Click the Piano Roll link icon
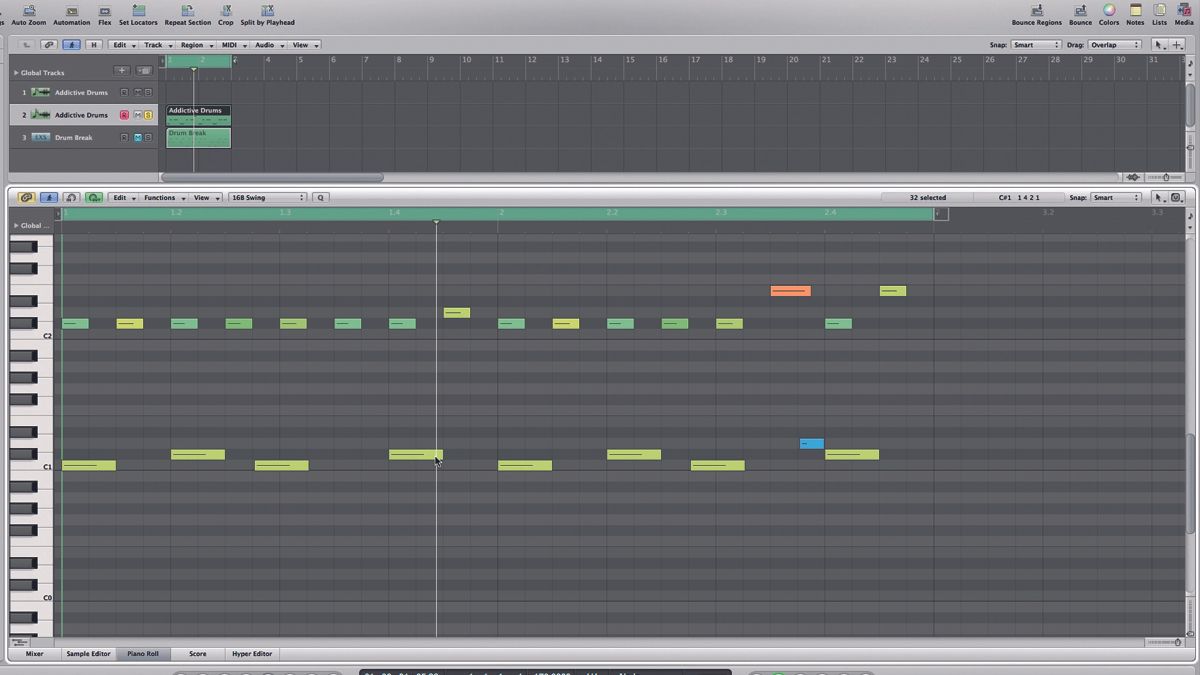This screenshot has width=1200, height=675. coord(26,198)
